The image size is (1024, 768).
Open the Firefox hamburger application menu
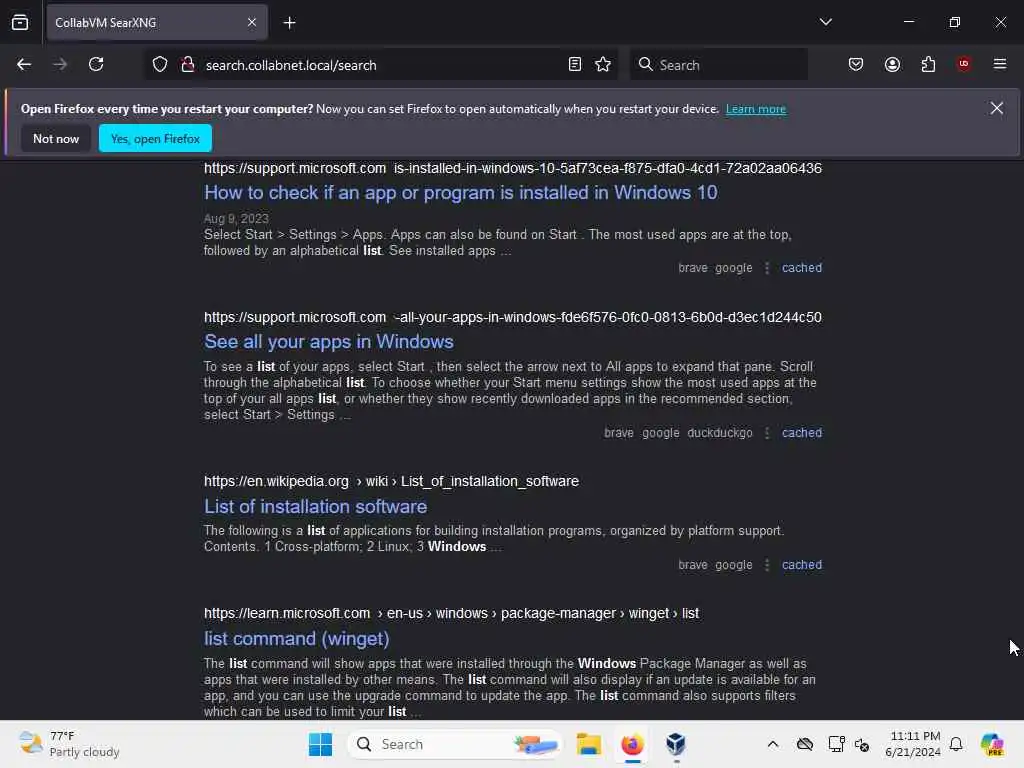[1000, 64]
